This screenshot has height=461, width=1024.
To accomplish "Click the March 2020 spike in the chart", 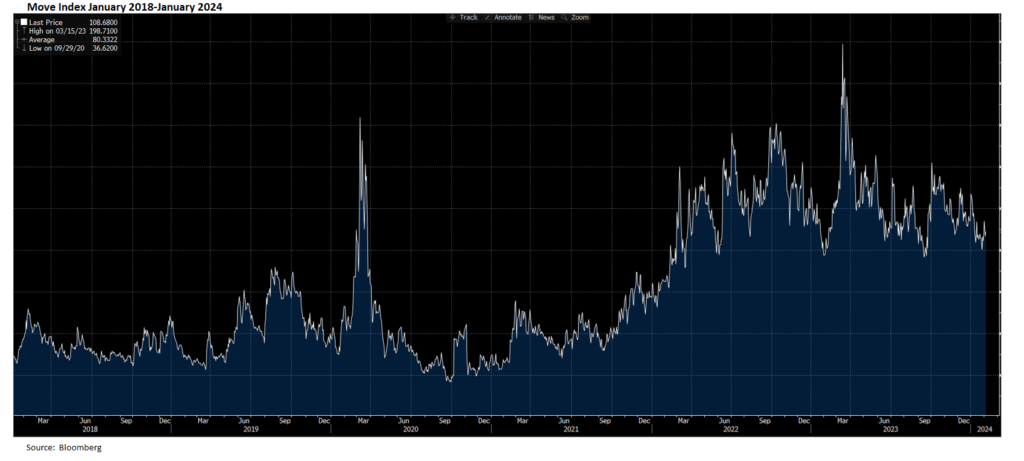I will [360, 120].
